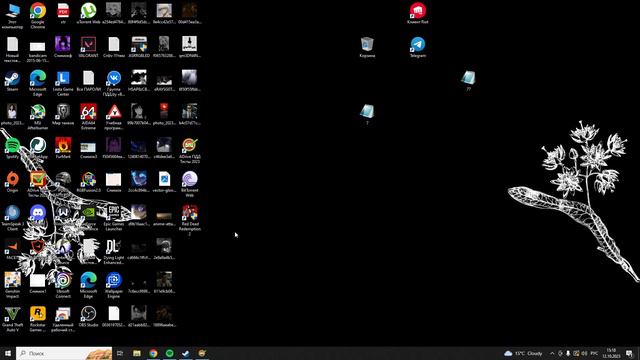Open the volume control in tray
Screen dimensions: 640x360
tap(584, 353)
